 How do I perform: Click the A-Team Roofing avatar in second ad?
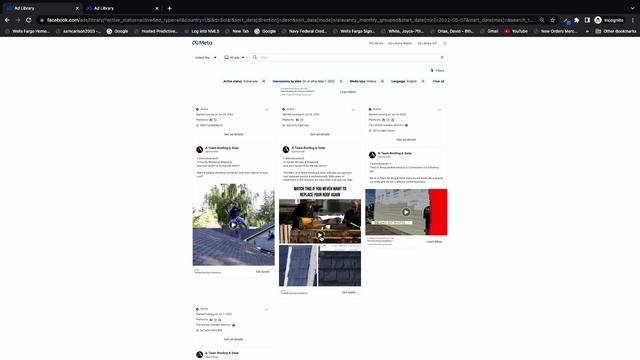(x=286, y=150)
